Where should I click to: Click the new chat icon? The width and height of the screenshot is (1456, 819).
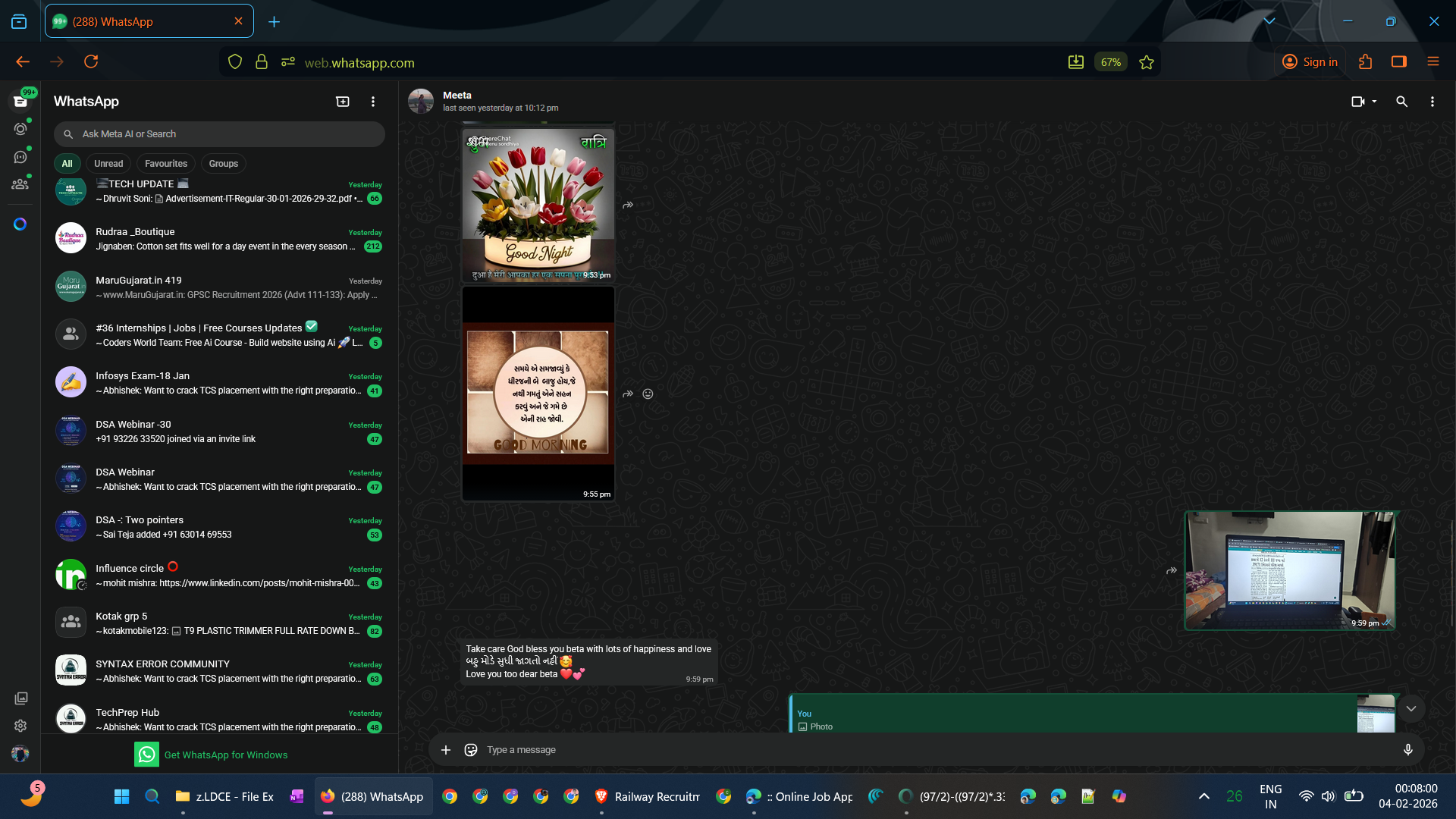point(343,102)
